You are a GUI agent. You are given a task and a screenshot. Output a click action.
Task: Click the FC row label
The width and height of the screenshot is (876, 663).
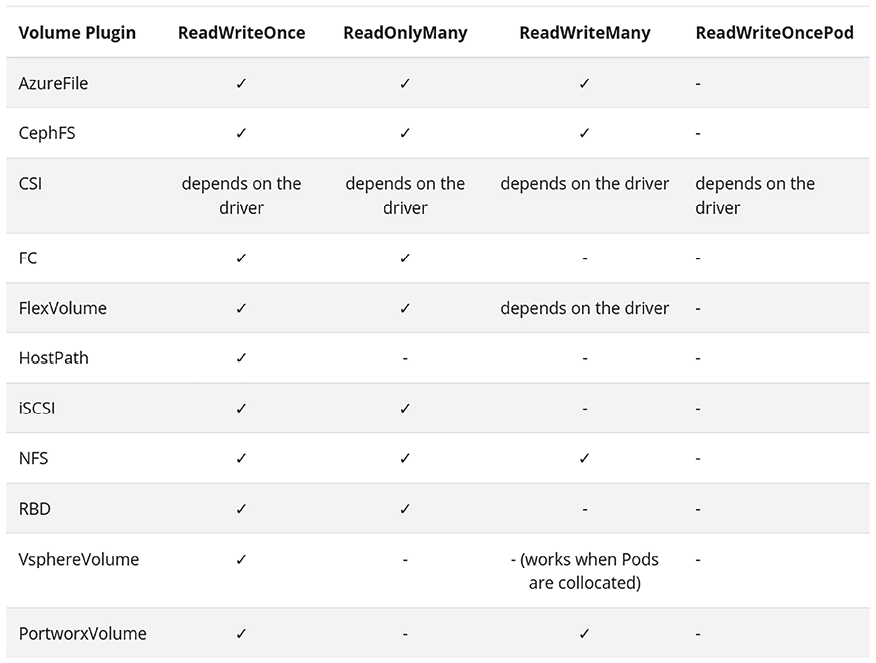[28, 258]
